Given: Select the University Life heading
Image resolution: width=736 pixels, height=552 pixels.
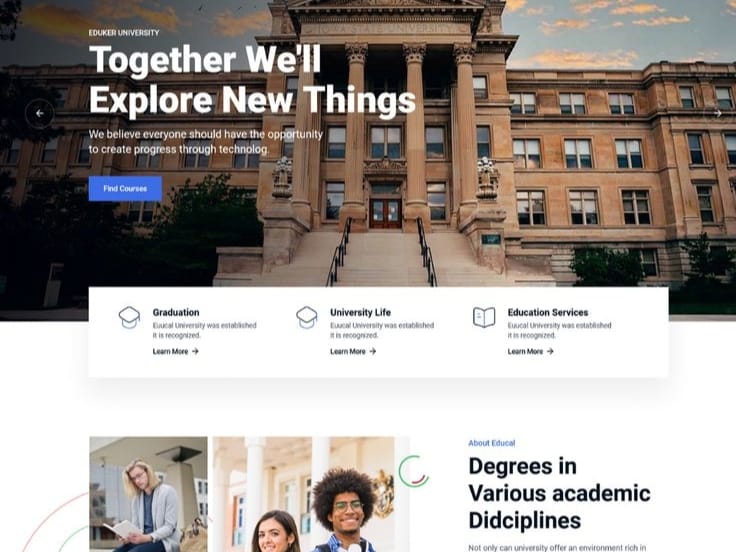Looking at the screenshot, I should tap(360, 312).
